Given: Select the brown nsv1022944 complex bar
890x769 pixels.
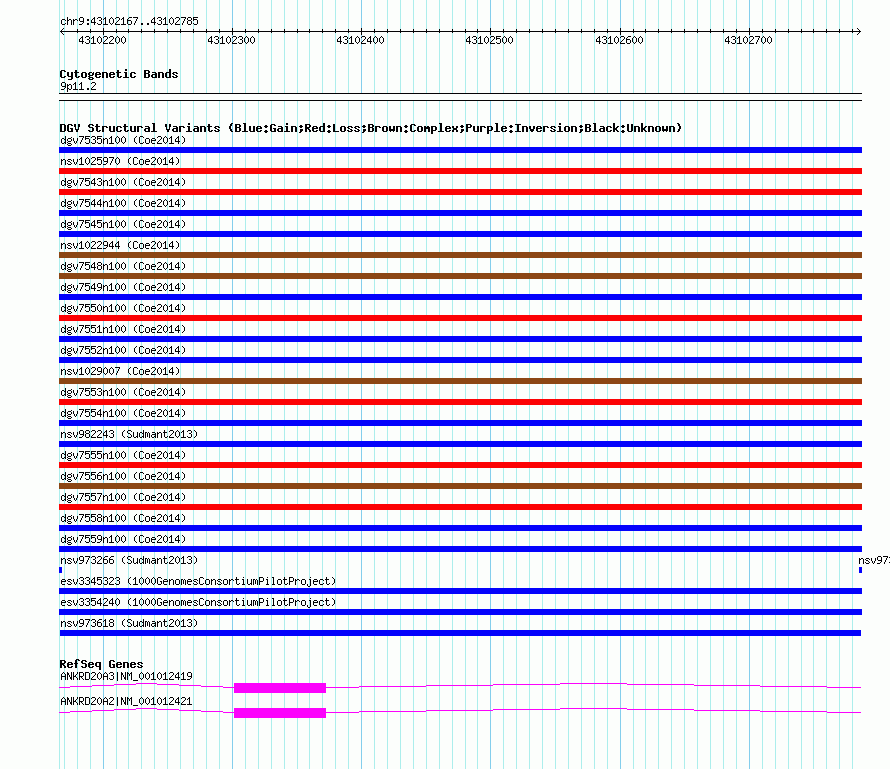Looking at the screenshot, I should [460, 255].
